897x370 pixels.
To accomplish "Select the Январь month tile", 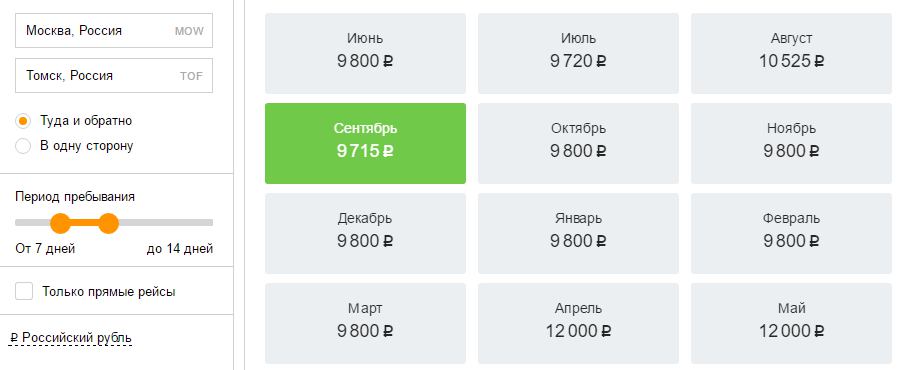I will pos(578,233).
